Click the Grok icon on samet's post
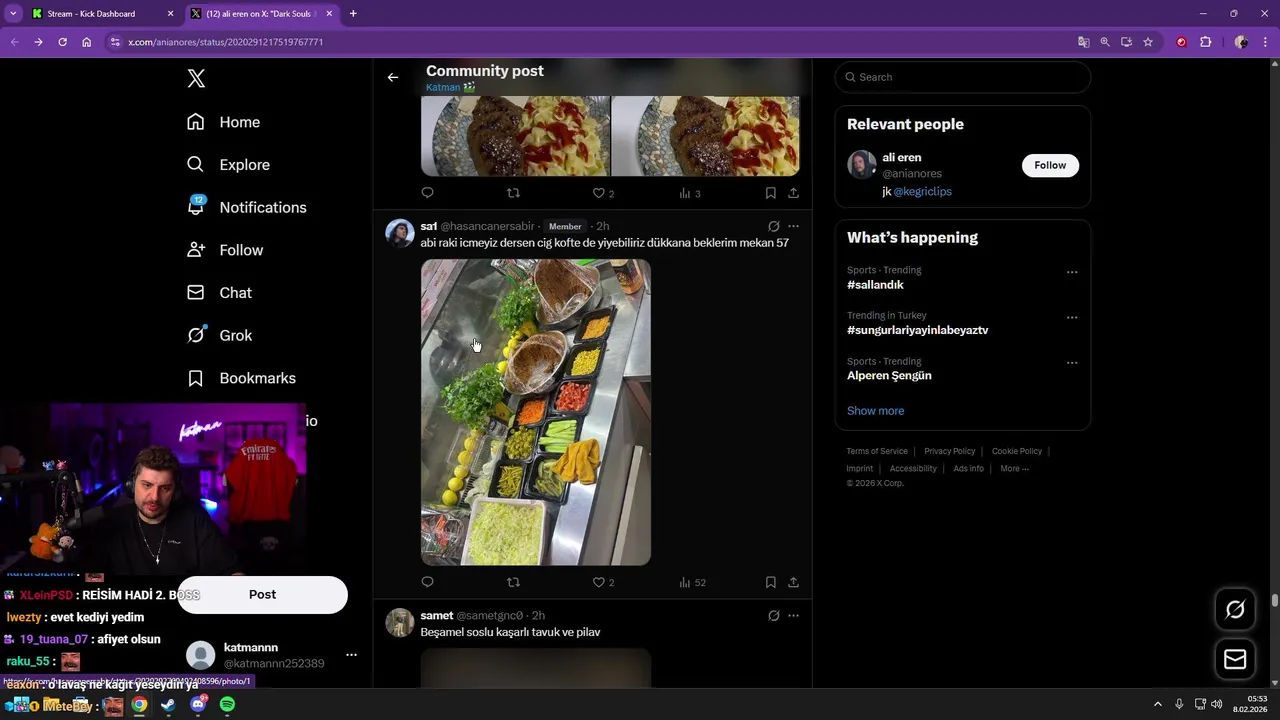1280x720 pixels. coord(773,615)
